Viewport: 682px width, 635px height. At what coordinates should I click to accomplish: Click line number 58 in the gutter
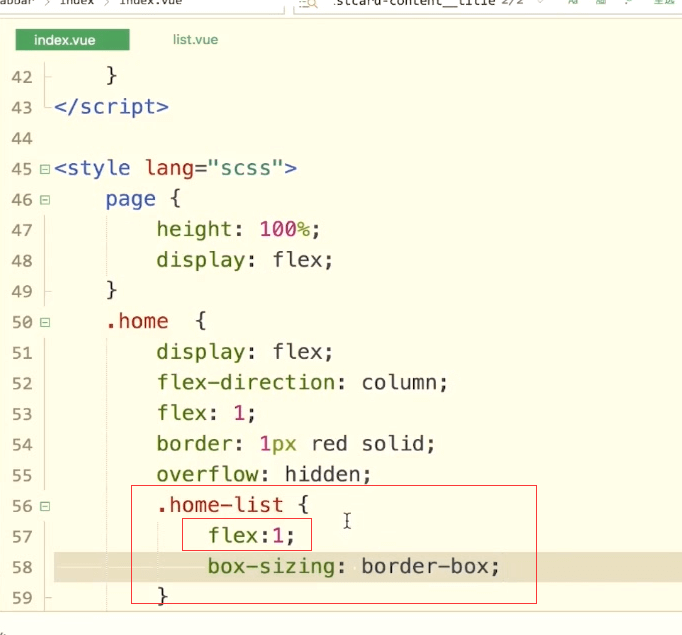(22, 568)
